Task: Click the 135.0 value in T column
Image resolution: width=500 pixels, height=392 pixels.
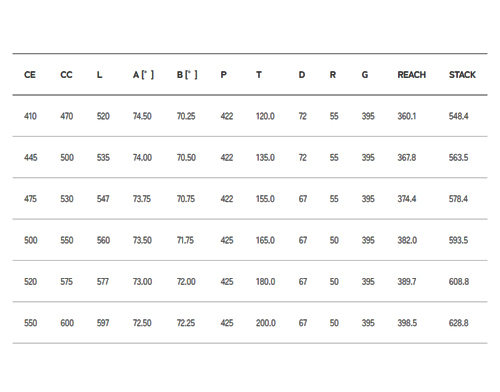Action: [265, 157]
